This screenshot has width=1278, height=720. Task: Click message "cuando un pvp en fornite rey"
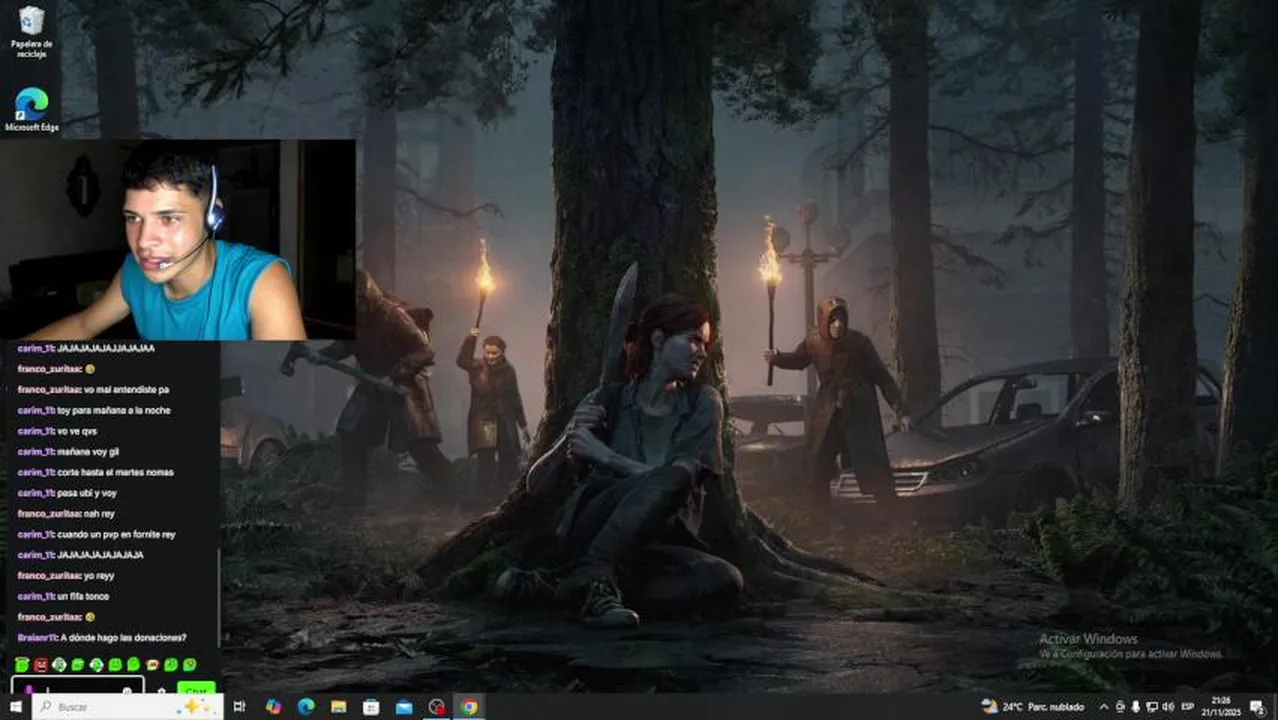coord(117,534)
